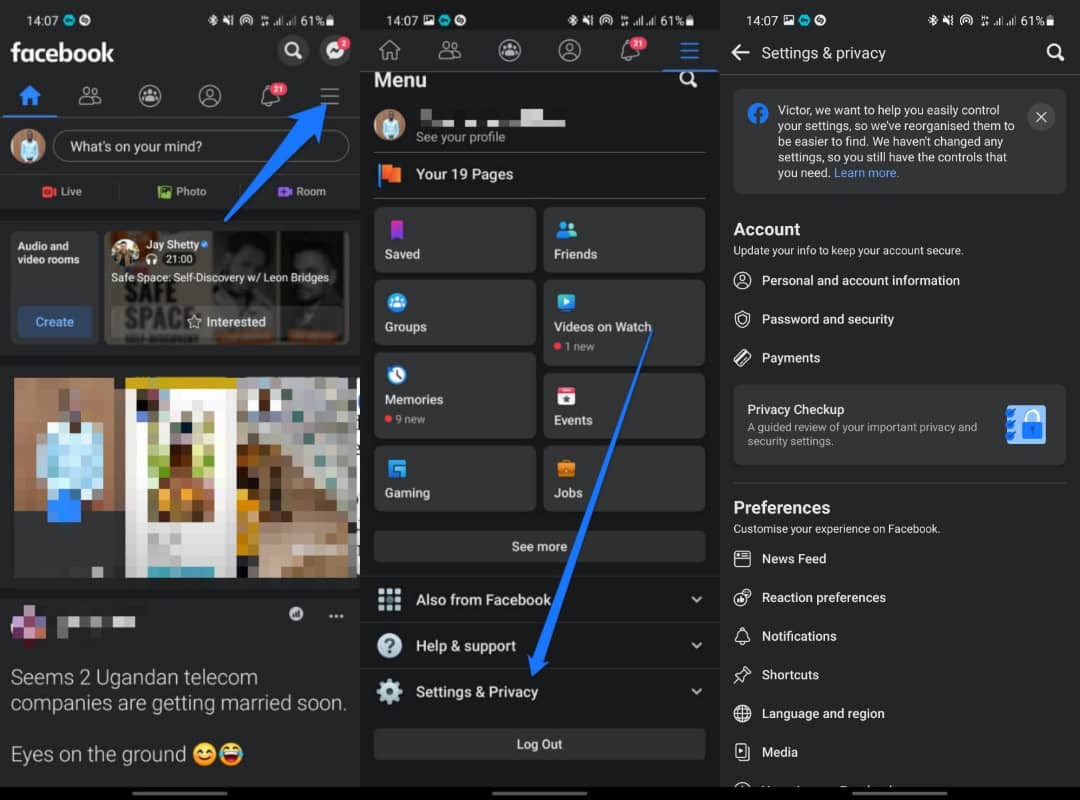Tap the facebook logo in the feed header
The height and width of the screenshot is (800, 1080).
[62, 52]
